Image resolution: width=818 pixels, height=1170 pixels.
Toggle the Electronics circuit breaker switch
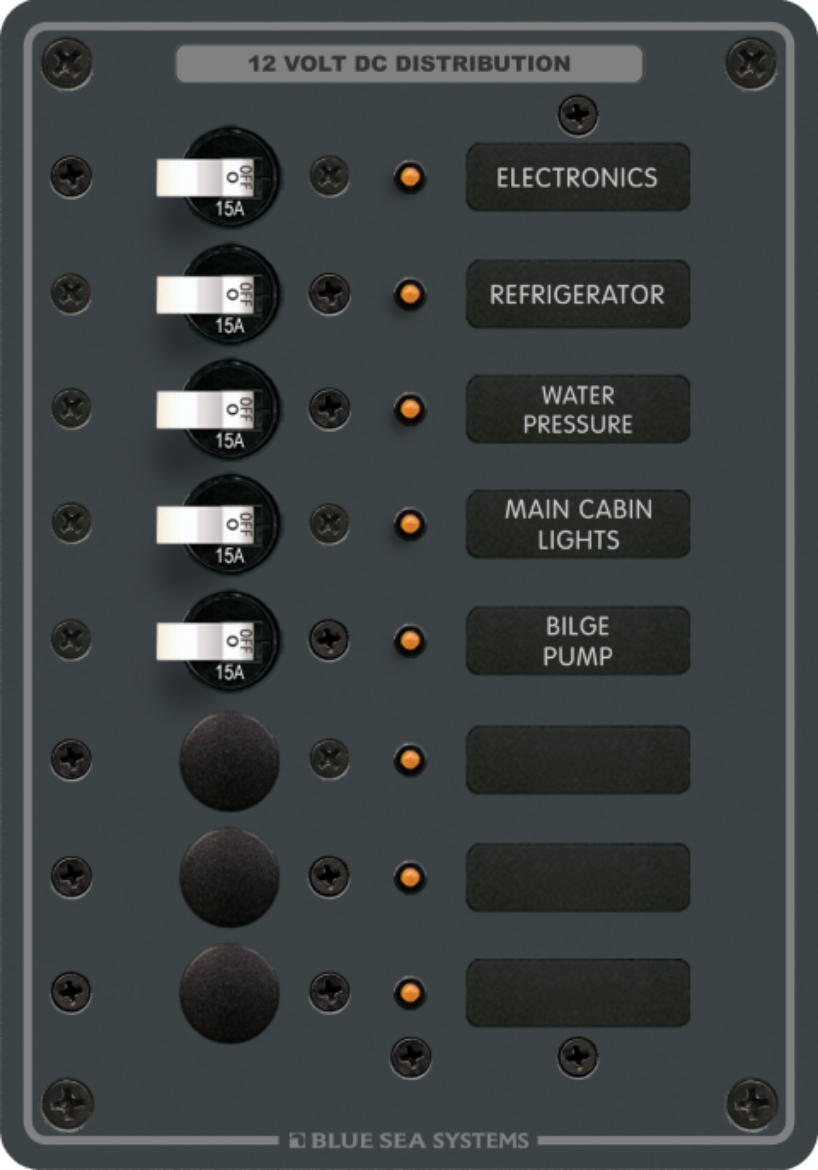[204, 178]
